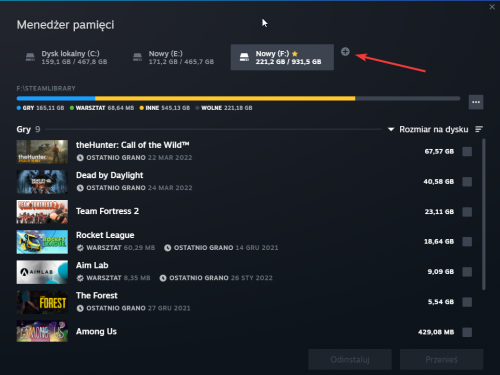Switch to Dysk lokalny (C:) drive tab

click(x=67, y=57)
